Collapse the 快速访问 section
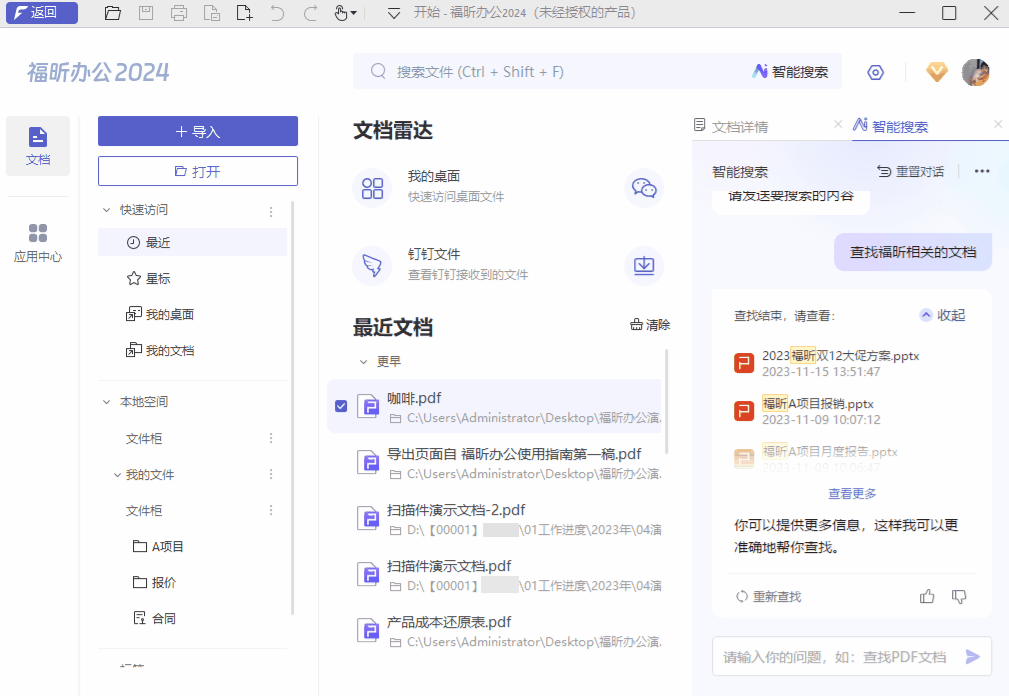Screen dimensions: 1009x696 tap(107, 209)
